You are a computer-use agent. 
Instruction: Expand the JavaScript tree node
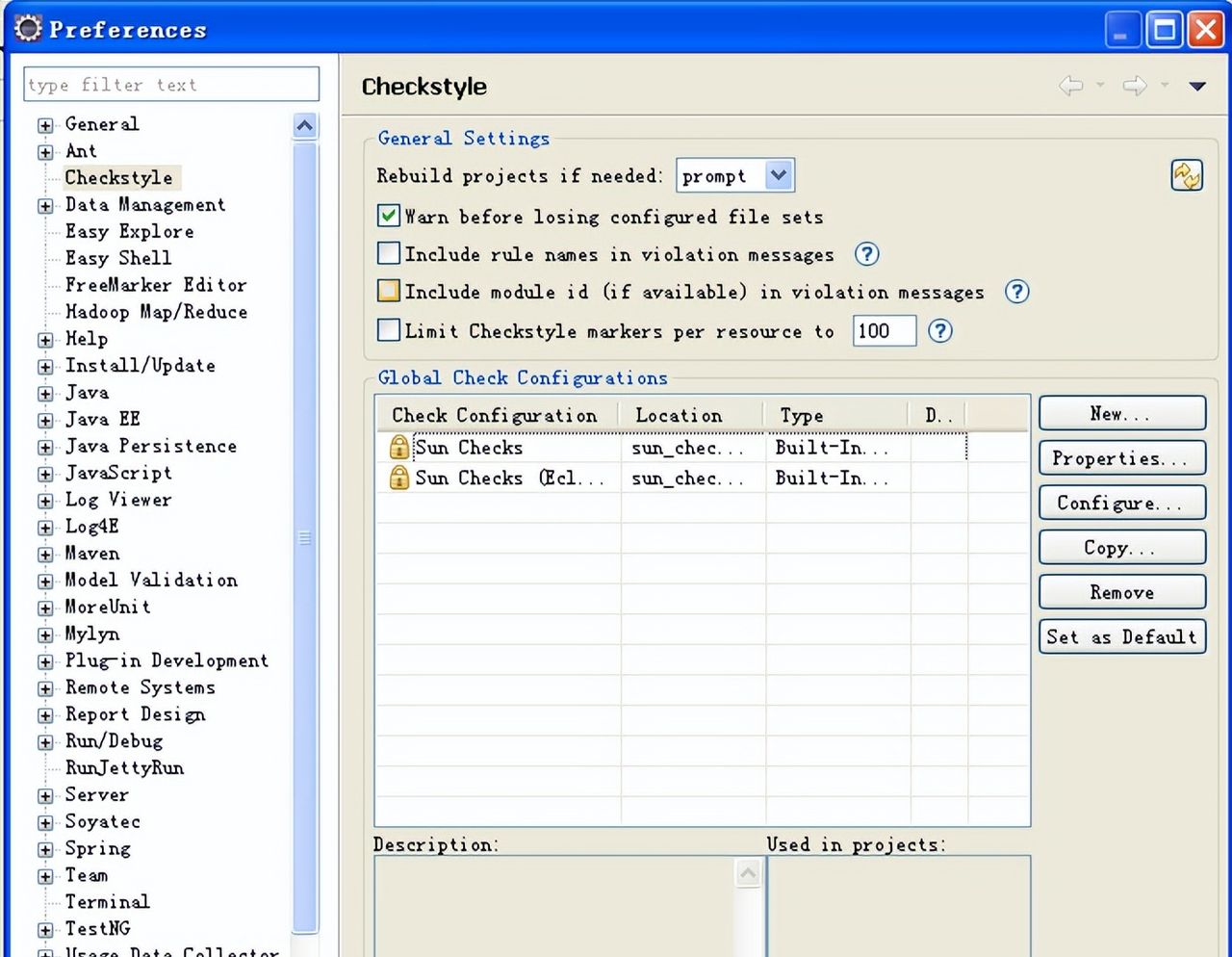tap(45, 474)
